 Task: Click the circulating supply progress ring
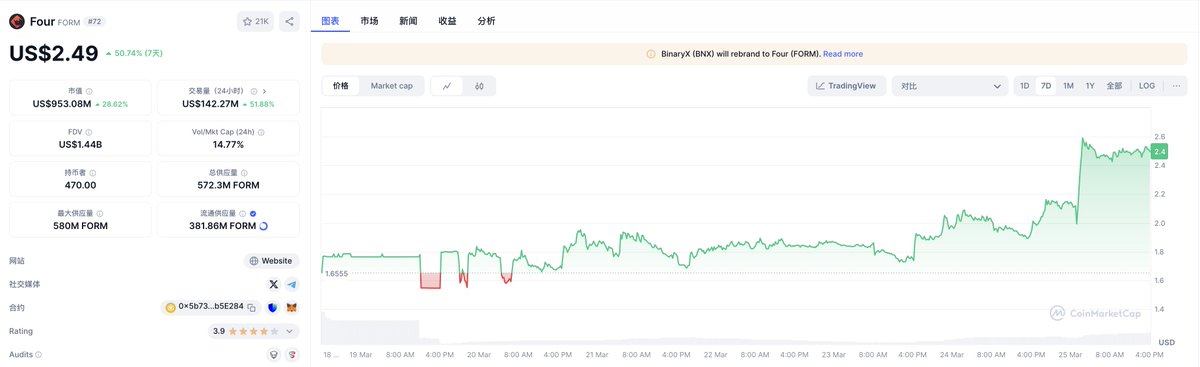click(x=263, y=226)
